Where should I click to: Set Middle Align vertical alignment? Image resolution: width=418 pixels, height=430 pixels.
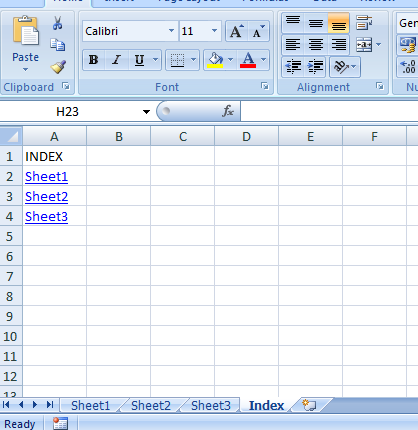point(316,23)
